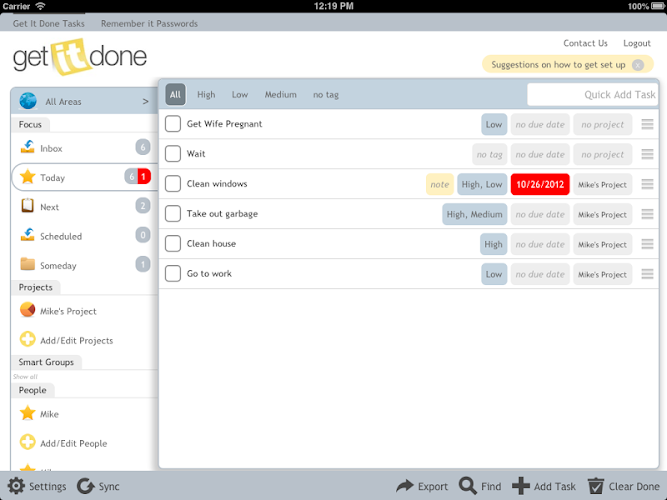Click the red overdue badge on Today
667x500 pixels.
coord(144,176)
